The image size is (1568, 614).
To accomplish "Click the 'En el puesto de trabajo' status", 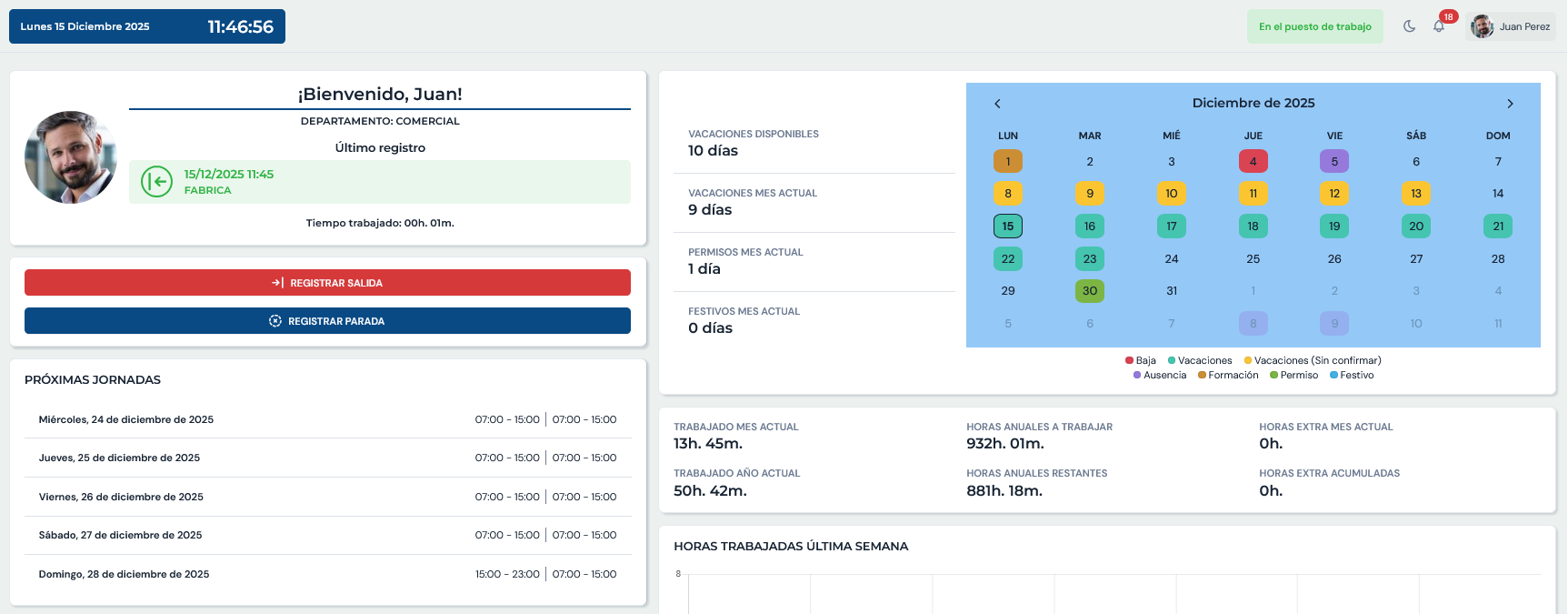I will click(x=1314, y=26).
